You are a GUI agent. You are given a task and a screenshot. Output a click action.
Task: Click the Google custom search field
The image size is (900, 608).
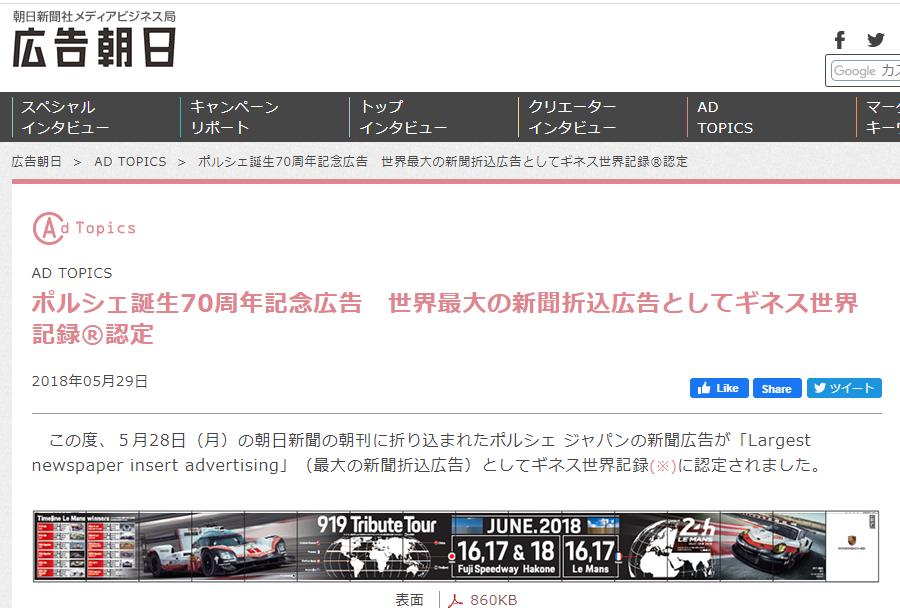point(865,71)
